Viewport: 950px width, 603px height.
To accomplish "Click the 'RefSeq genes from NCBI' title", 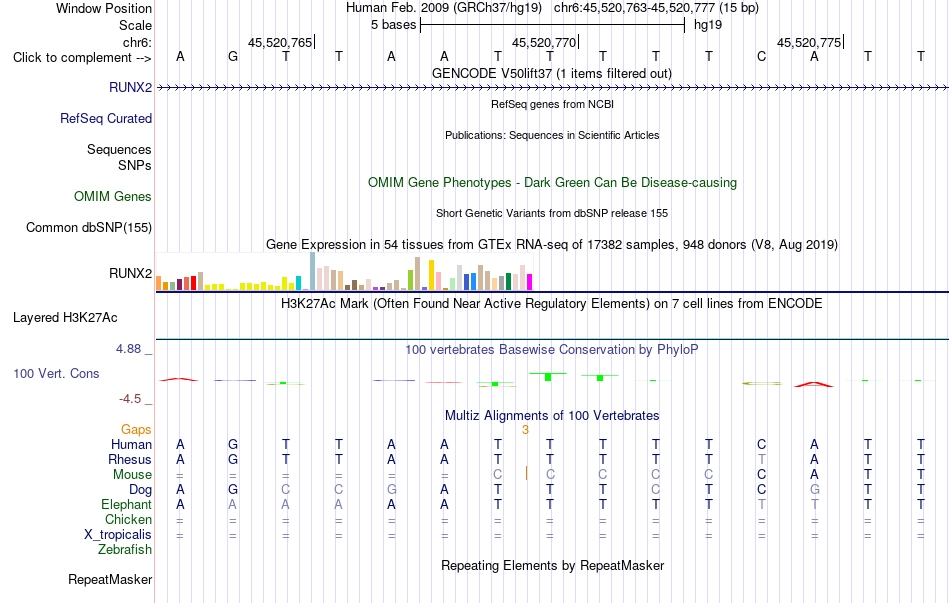I will tap(552, 104).
